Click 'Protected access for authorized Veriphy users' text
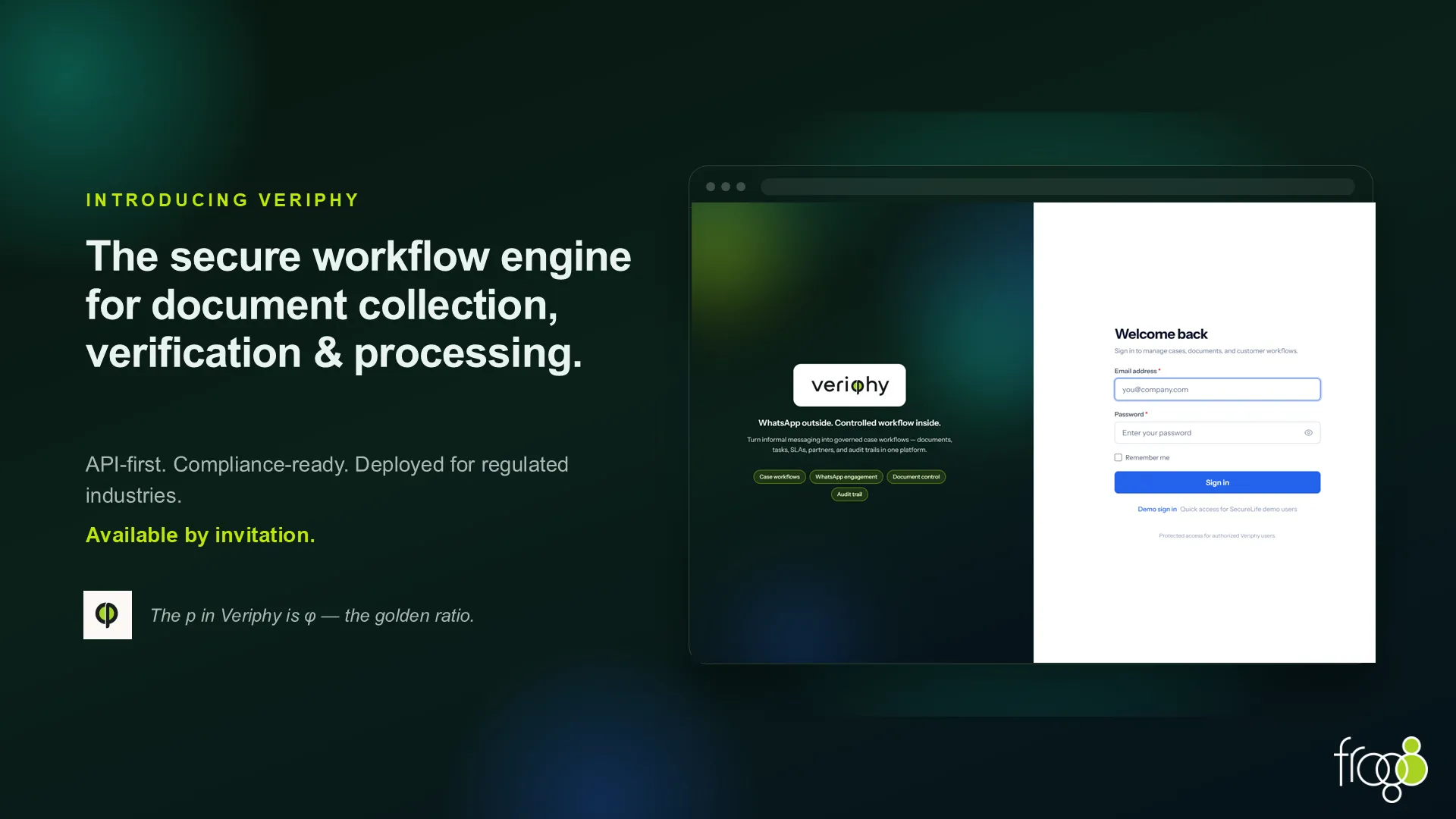This screenshot has width=1456, height=819. point(1217,536)
